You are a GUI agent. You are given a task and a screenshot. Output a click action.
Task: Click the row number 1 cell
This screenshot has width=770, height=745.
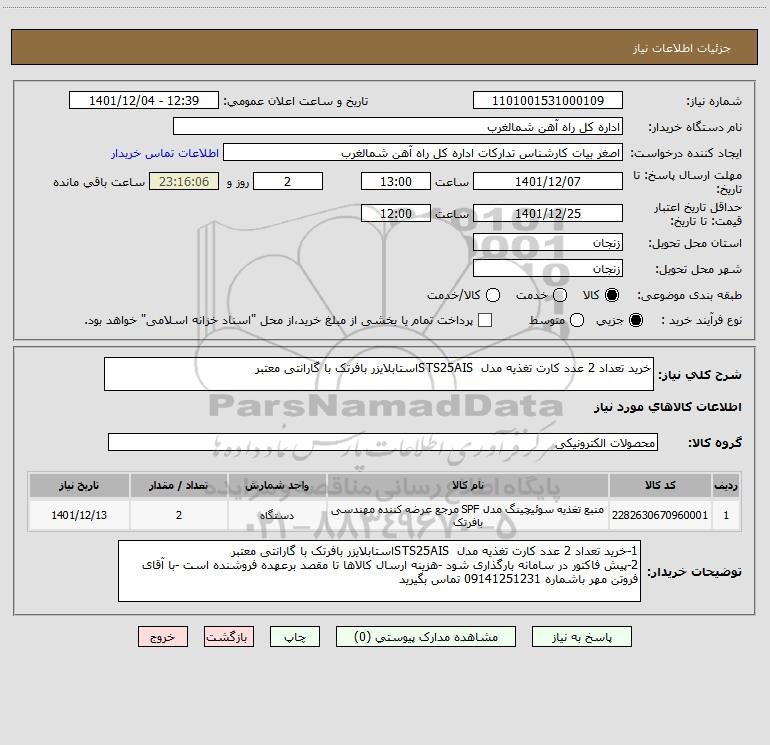[x=726, y=515]
